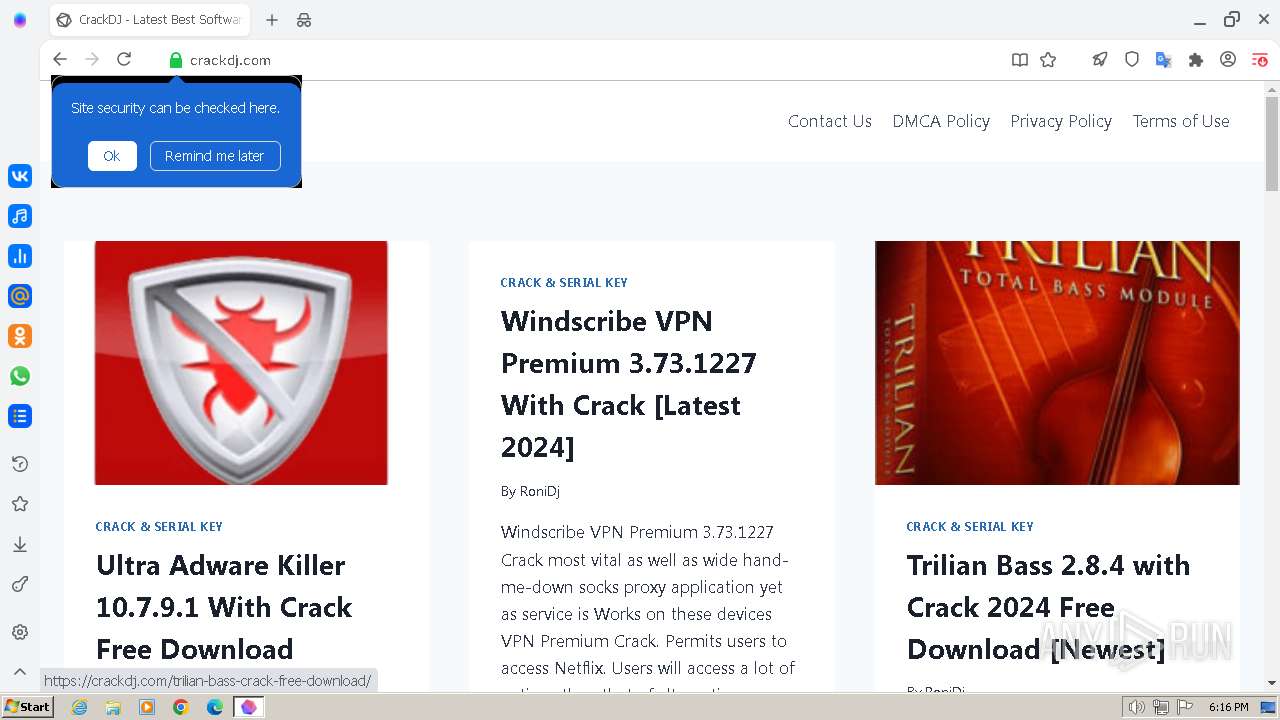This screenshot has width=1280, height=720.
Task: Select the CrackDJ browser tab
Action: click(150, 20)
